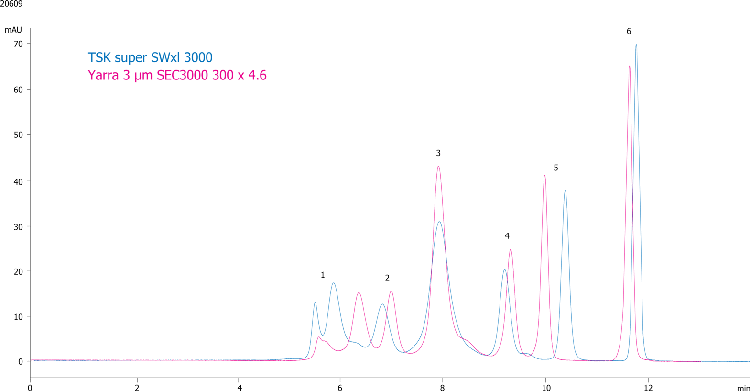The width and height of the screenshot is (750, 391).
Task: Click the y-axis value '60'
Action: tap(18, 89)
